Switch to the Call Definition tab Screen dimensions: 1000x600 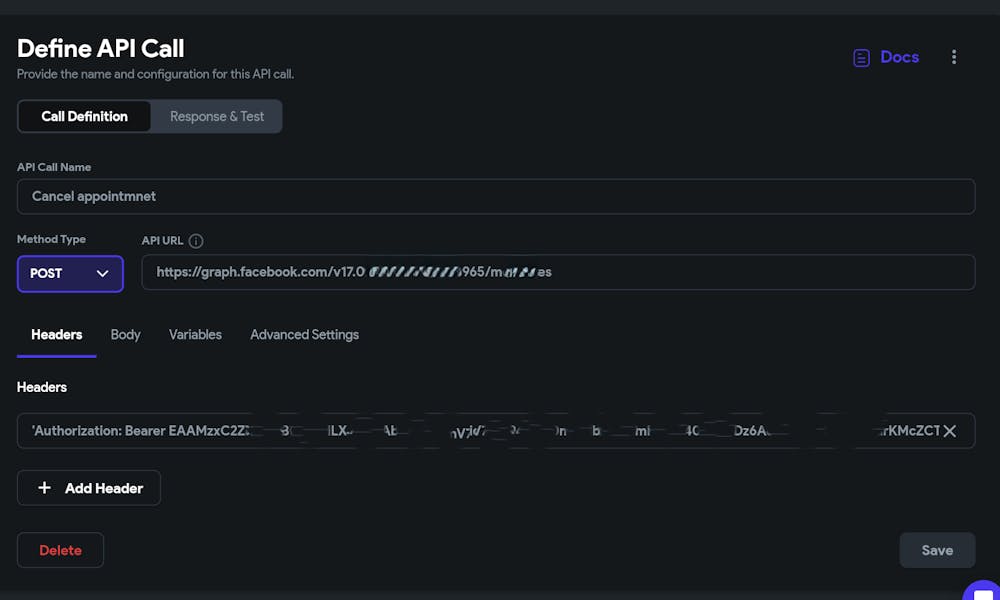pyautogui.click(x=84, y=116)
